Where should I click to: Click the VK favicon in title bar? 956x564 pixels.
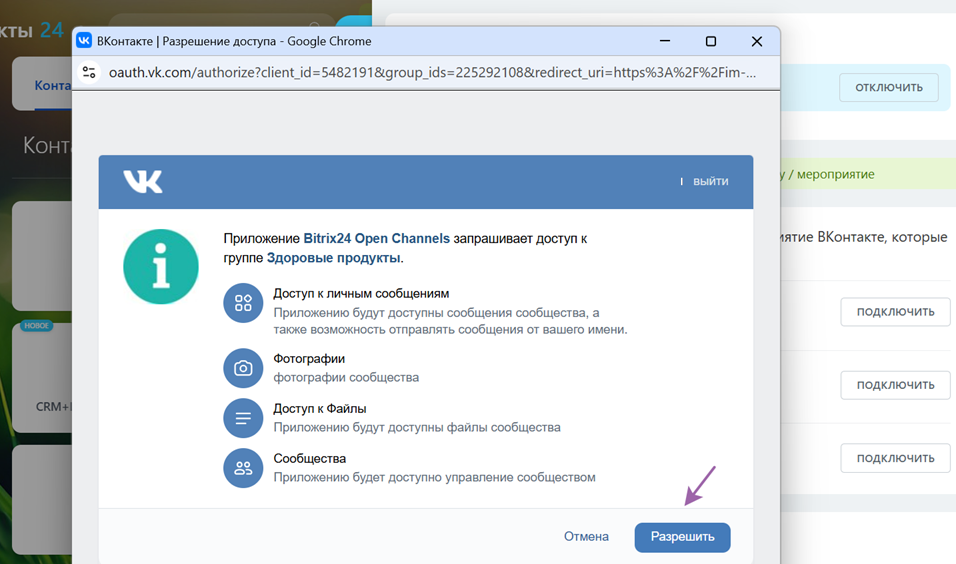point(84,41)
